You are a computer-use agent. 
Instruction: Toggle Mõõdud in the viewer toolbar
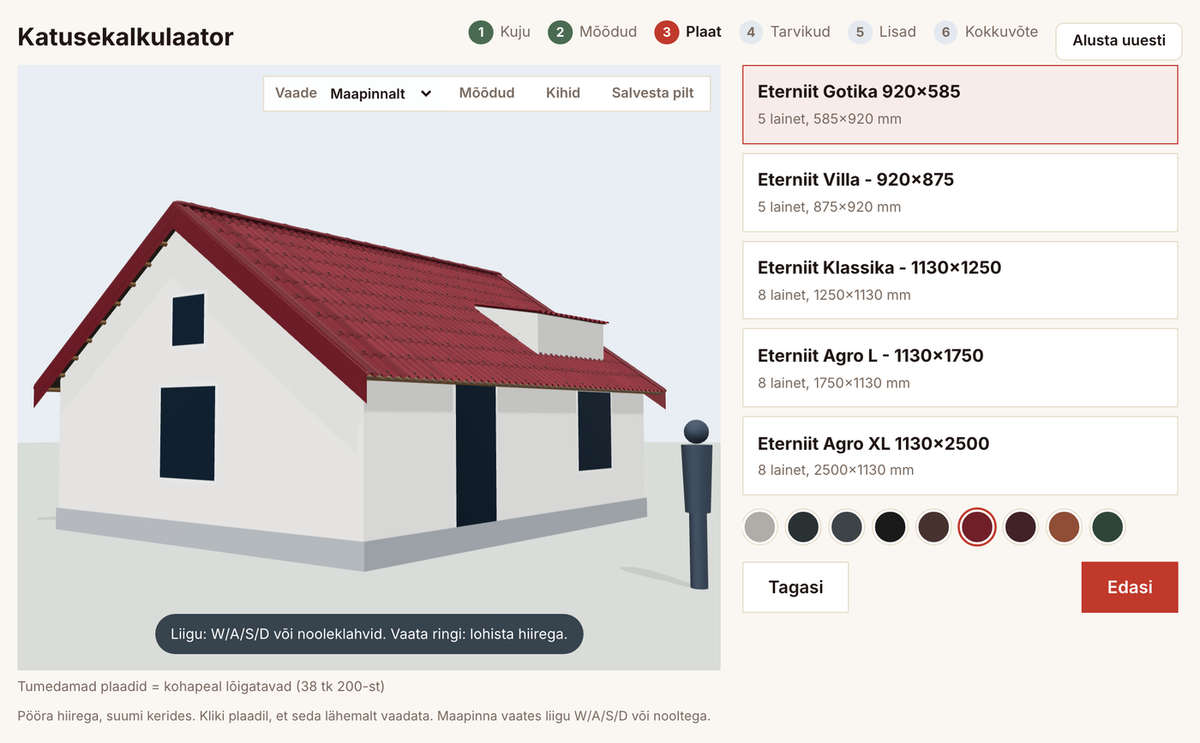coord(487,93)
